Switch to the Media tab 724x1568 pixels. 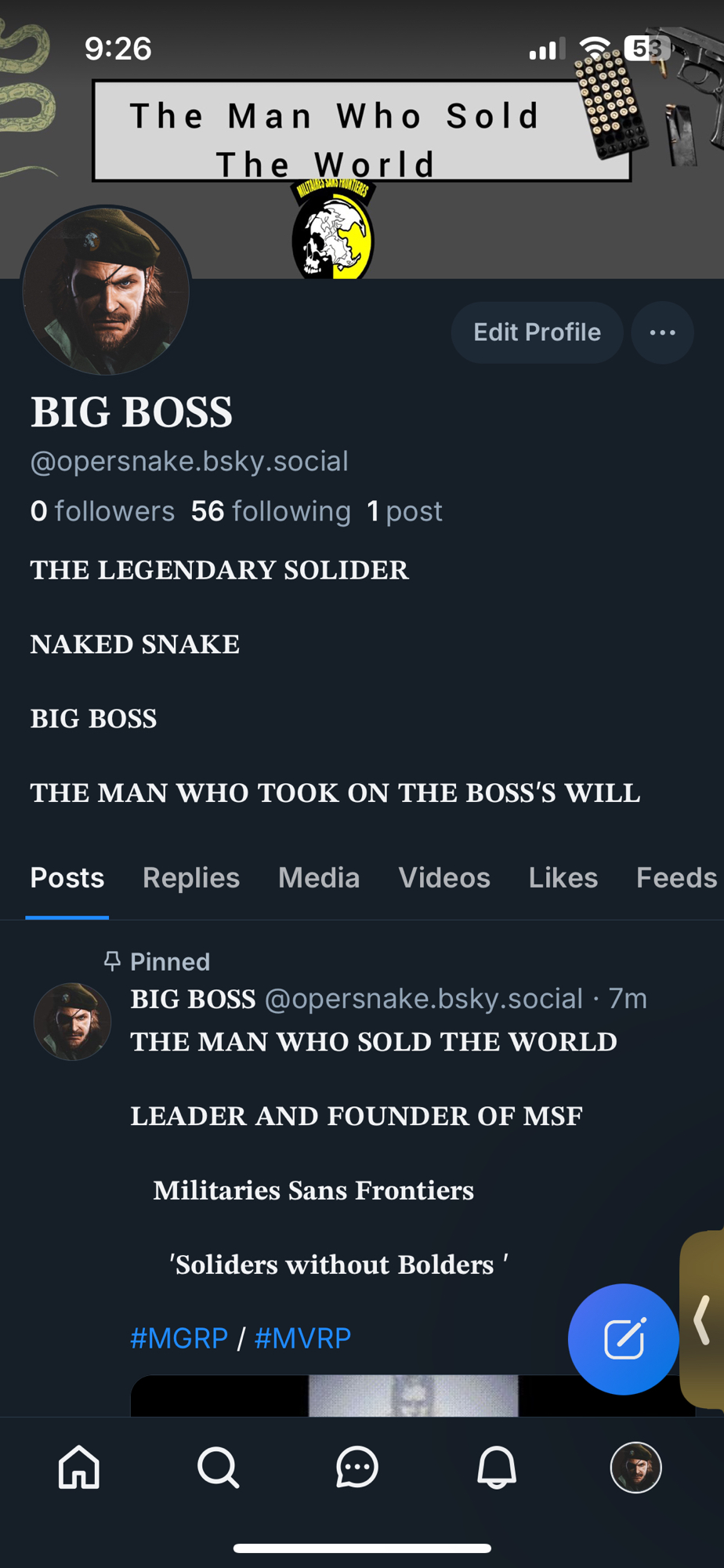click(x=319, y=878)
